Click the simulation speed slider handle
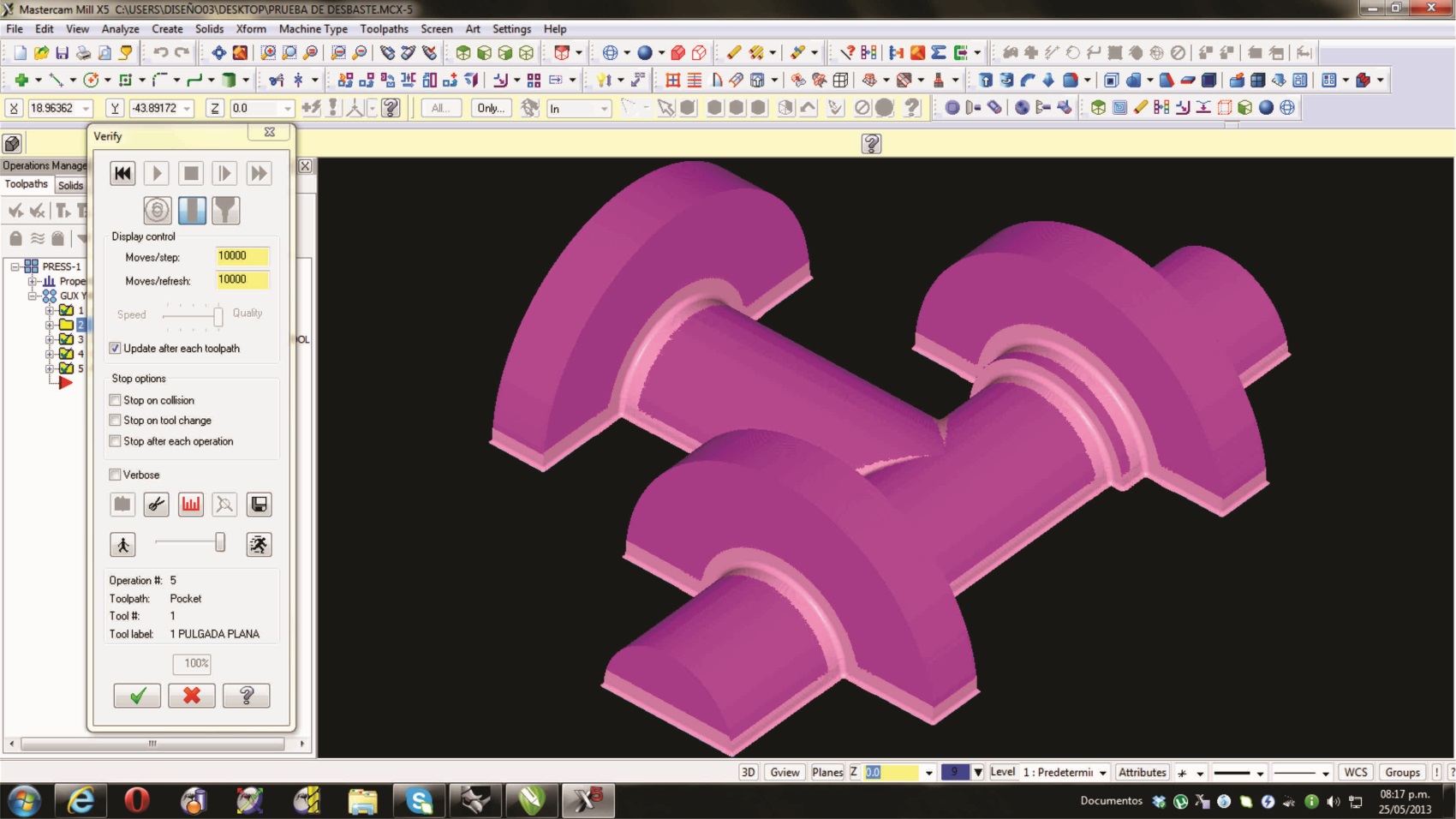Image resolution: width=1456 pixels, height=819 pixels. click(220, 542)
